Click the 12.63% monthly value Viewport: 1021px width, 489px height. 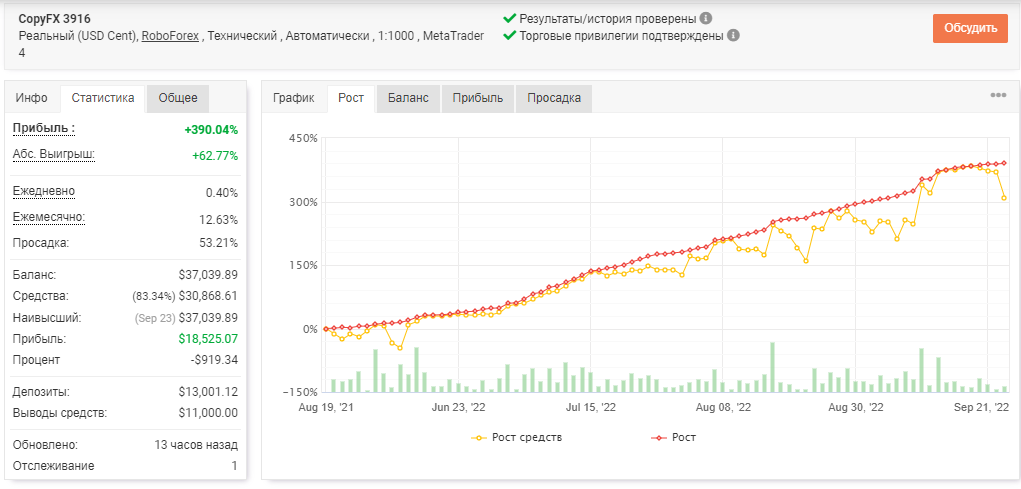[x=219, y=219]
